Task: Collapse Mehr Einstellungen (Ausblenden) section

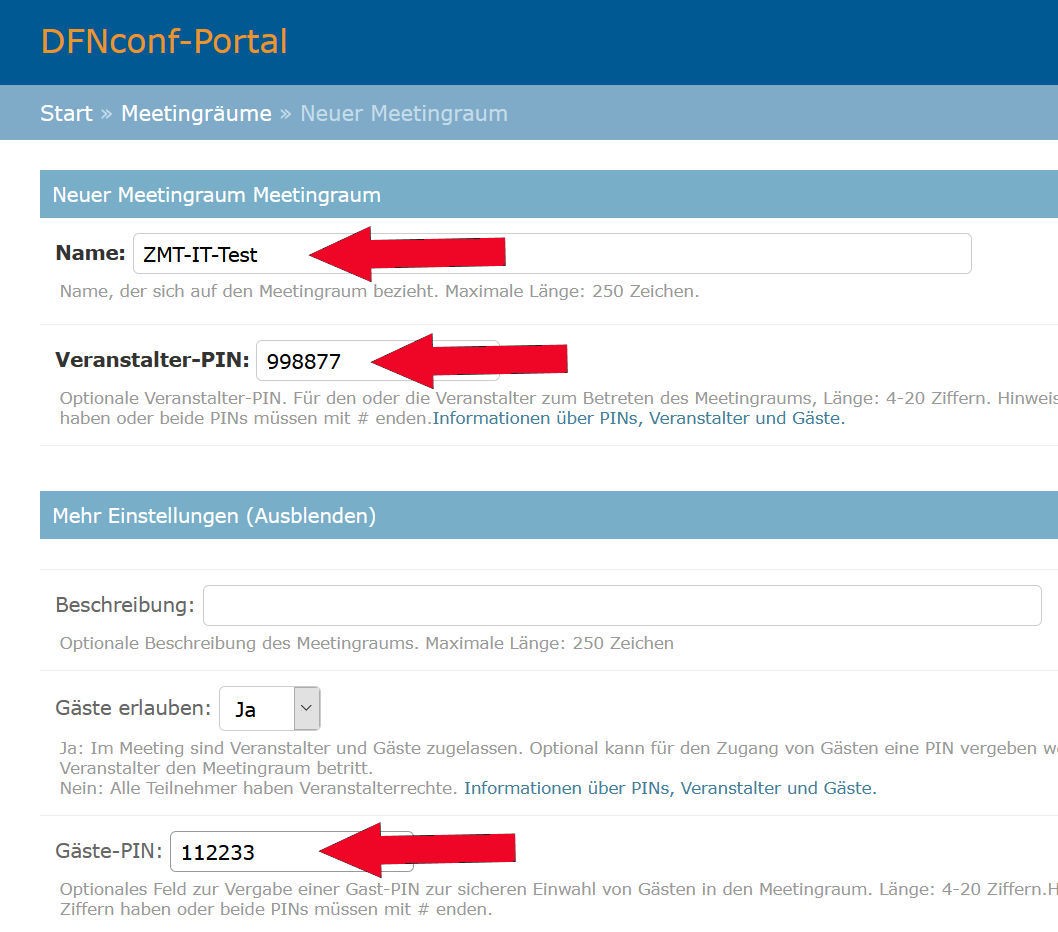Action: pyautogui.click(x=214, y=516)
